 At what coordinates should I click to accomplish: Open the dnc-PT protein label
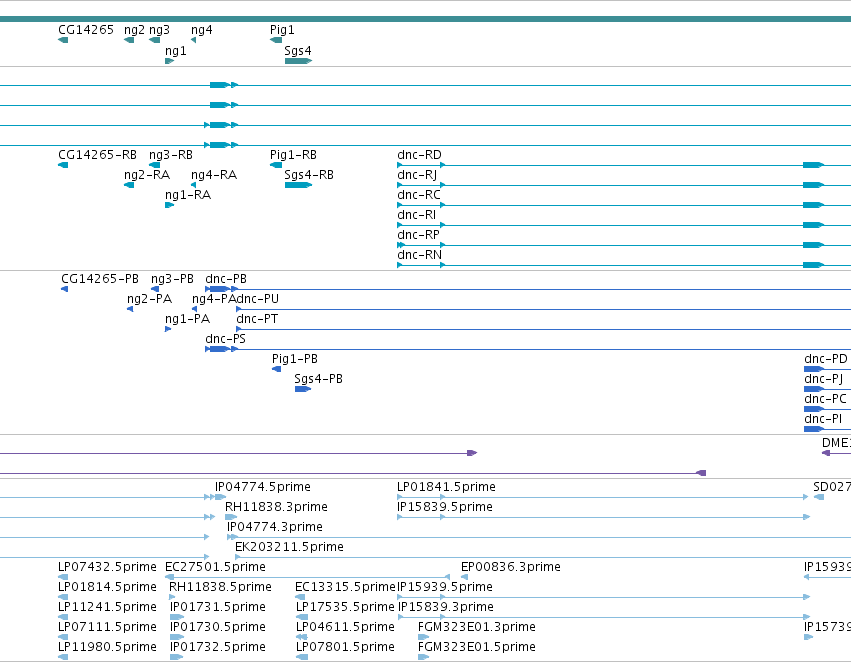point(257,319)
